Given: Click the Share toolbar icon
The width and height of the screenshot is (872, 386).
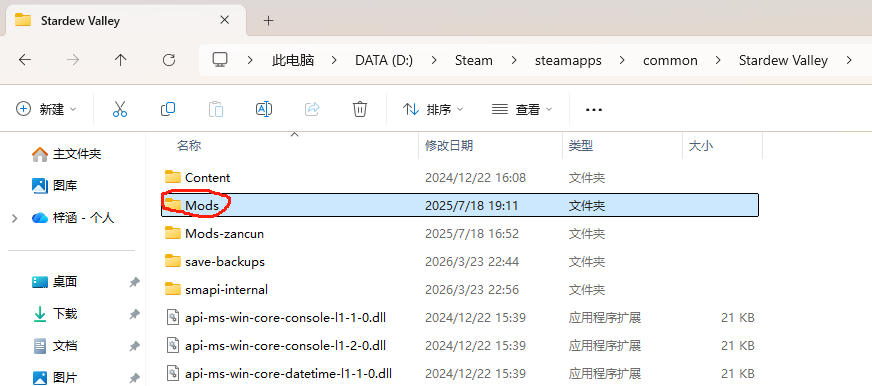Looking at the screenshot, I should pos(312,109).
